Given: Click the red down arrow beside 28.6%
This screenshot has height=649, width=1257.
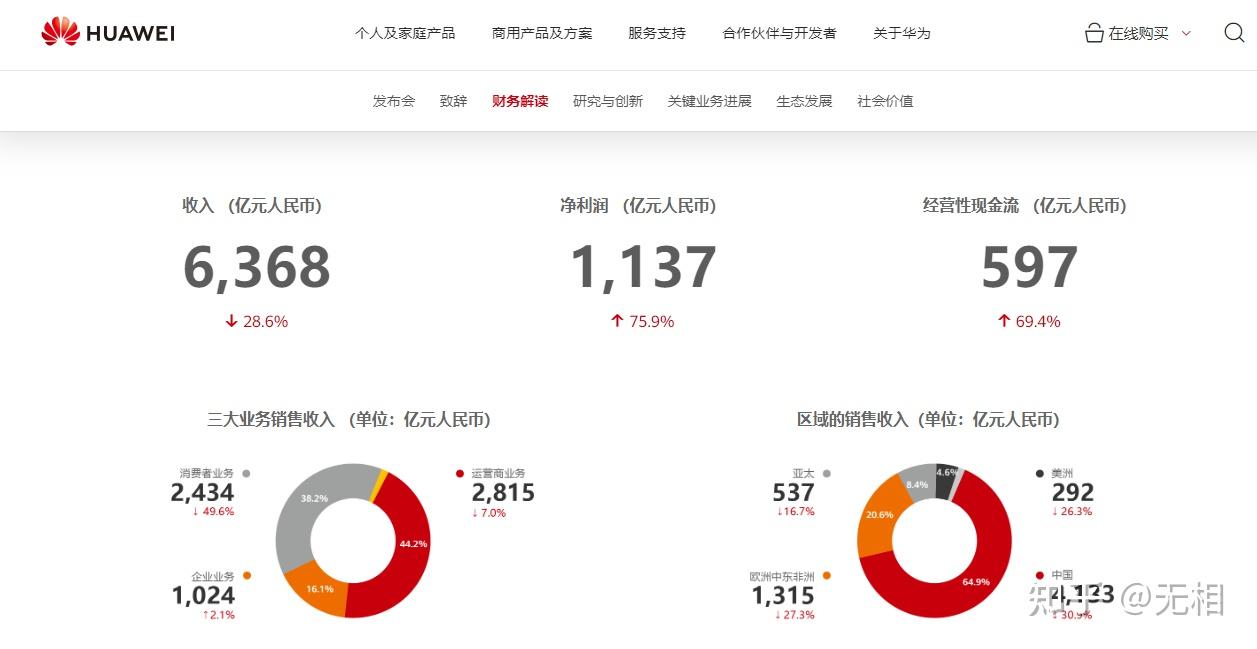Looking at the screenshot, I should [x=232, y=321].
